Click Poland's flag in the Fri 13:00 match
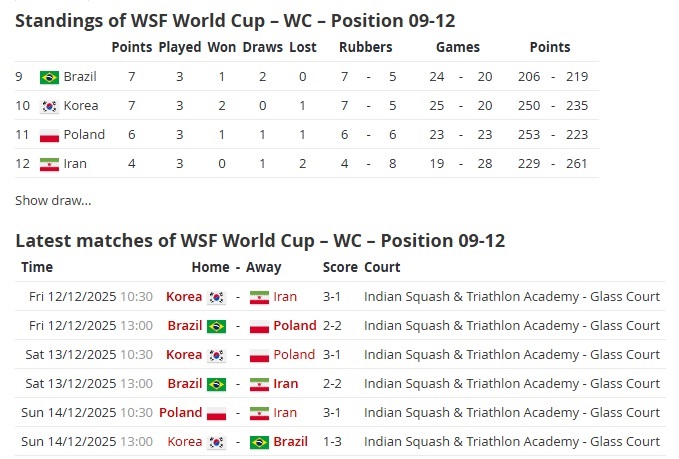679x459 pixels. tap(259, 326)
